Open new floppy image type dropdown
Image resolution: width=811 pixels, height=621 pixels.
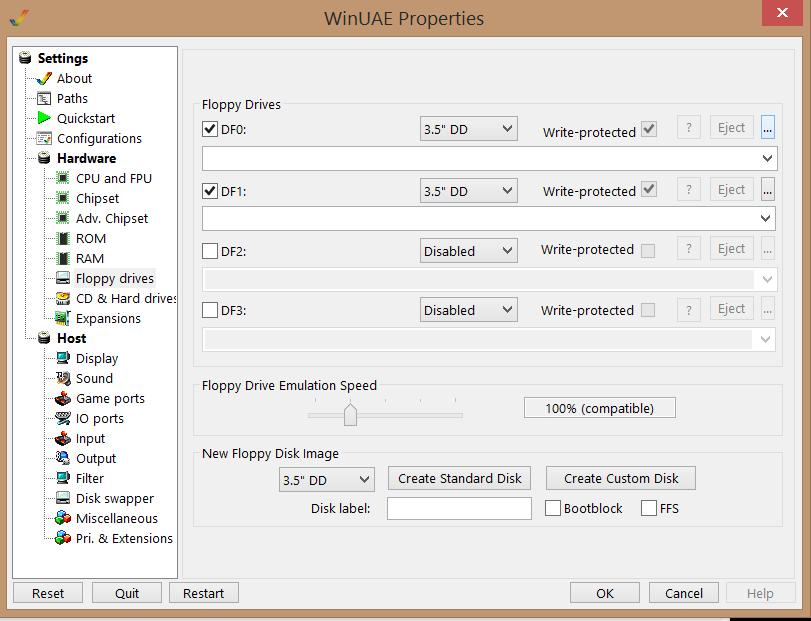pyautogui.click(x=326, y=480)
